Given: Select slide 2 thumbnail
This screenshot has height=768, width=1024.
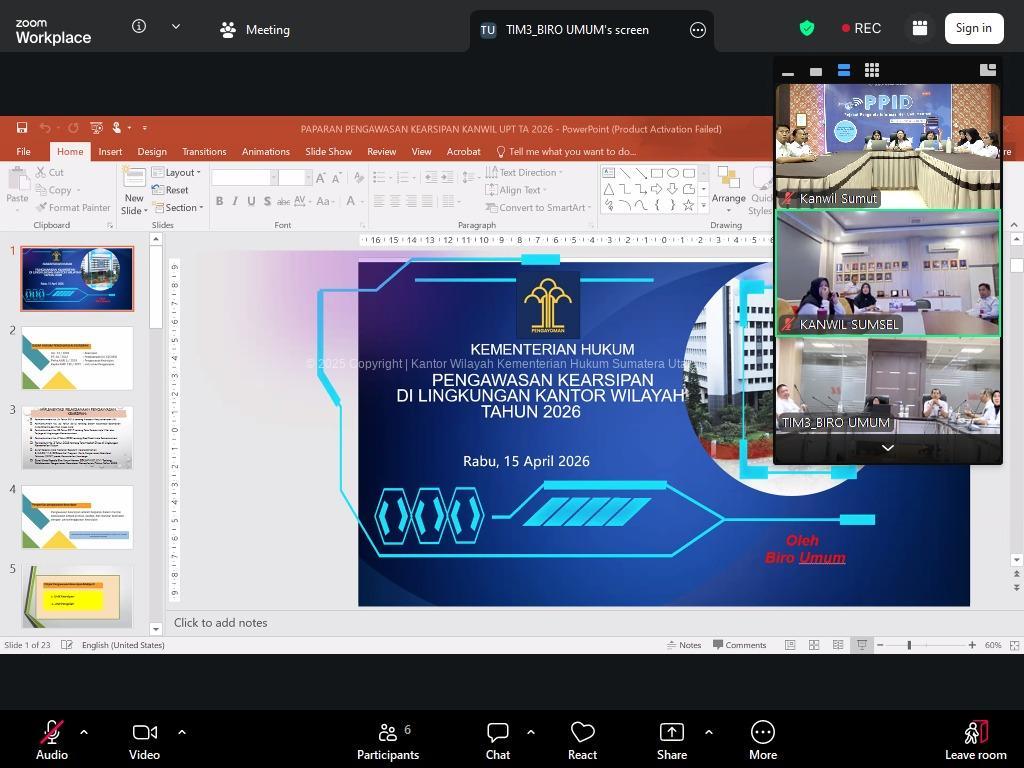Looking at the screenshot, I should [78, 358].
